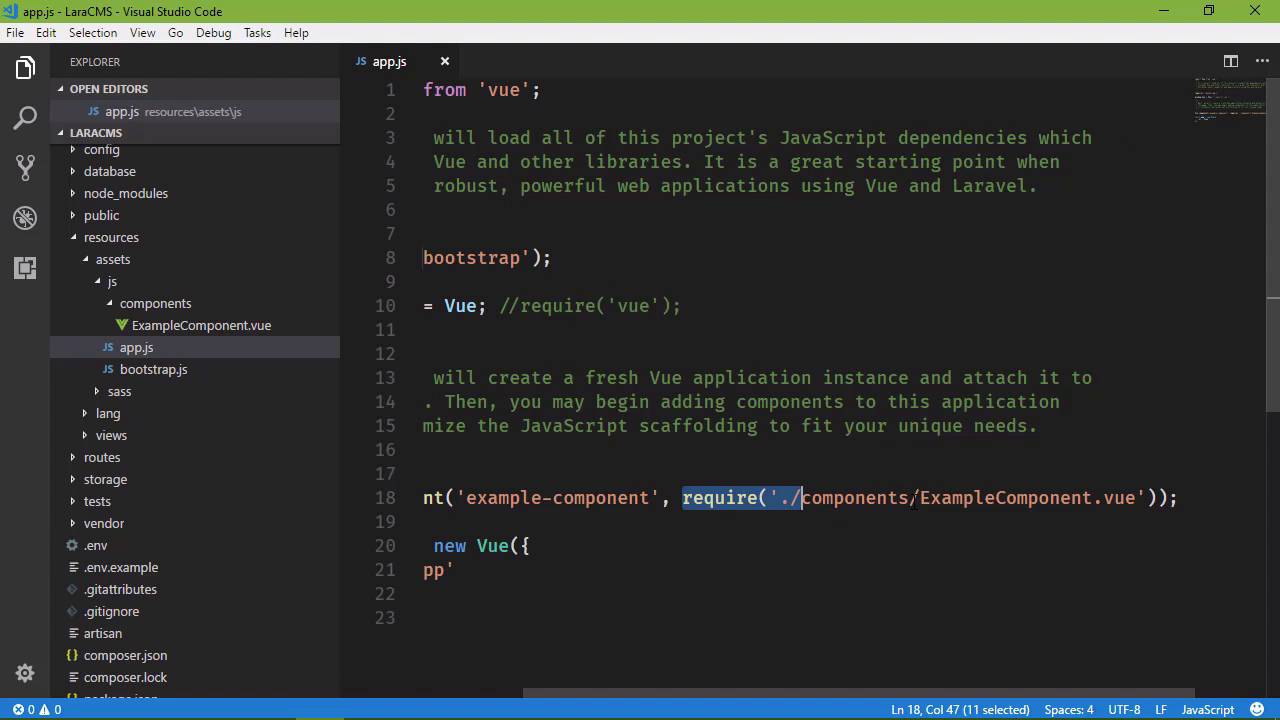Expand the sass folder

pyautogui.click(x=195, y=391)
